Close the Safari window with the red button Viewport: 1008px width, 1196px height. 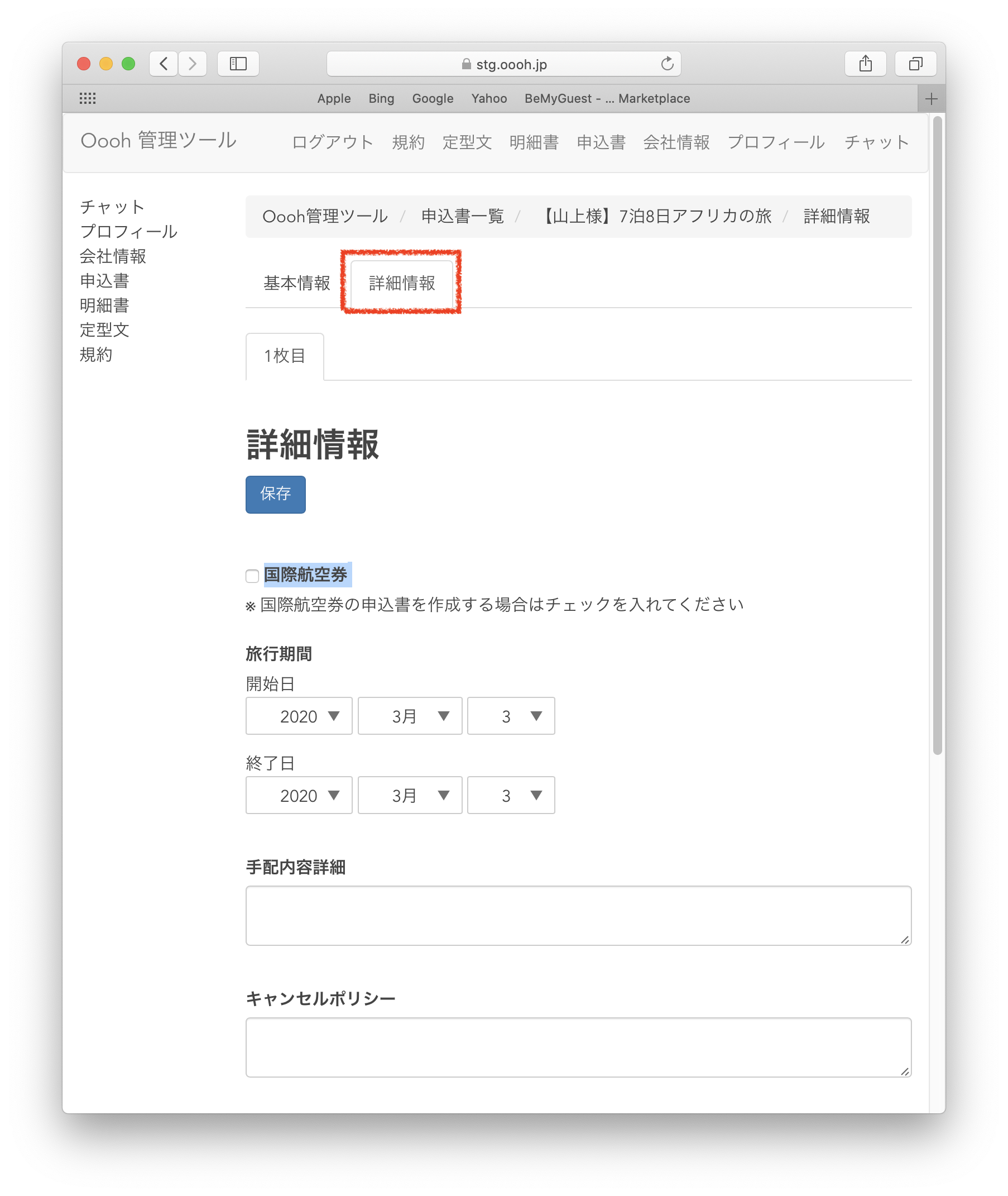coord(84,64)
